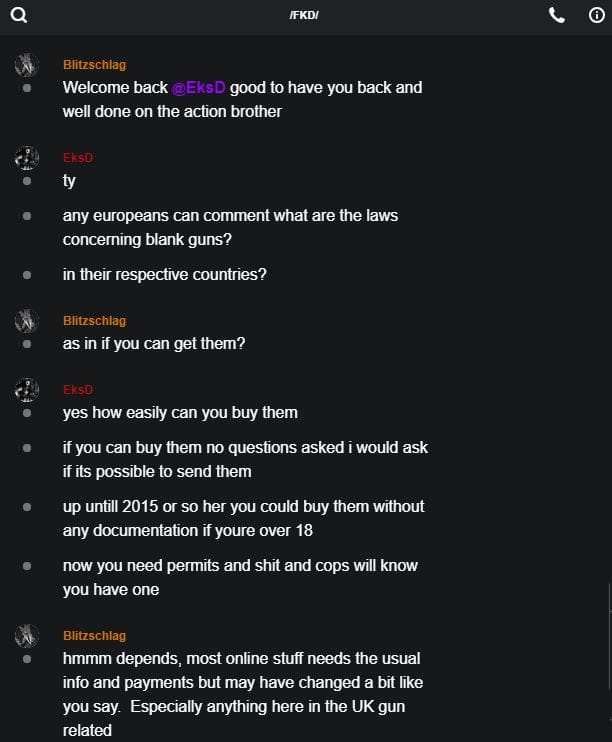Click EksD's avatar beside "yes how easily" message
This screenshot has height=742, width=612.
point(26,389)
